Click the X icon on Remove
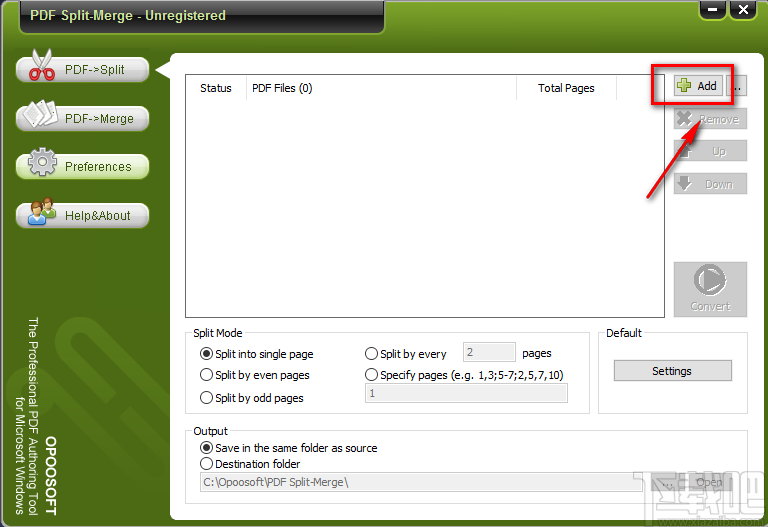Screen dimensions: 768x527 pos(684,119)
